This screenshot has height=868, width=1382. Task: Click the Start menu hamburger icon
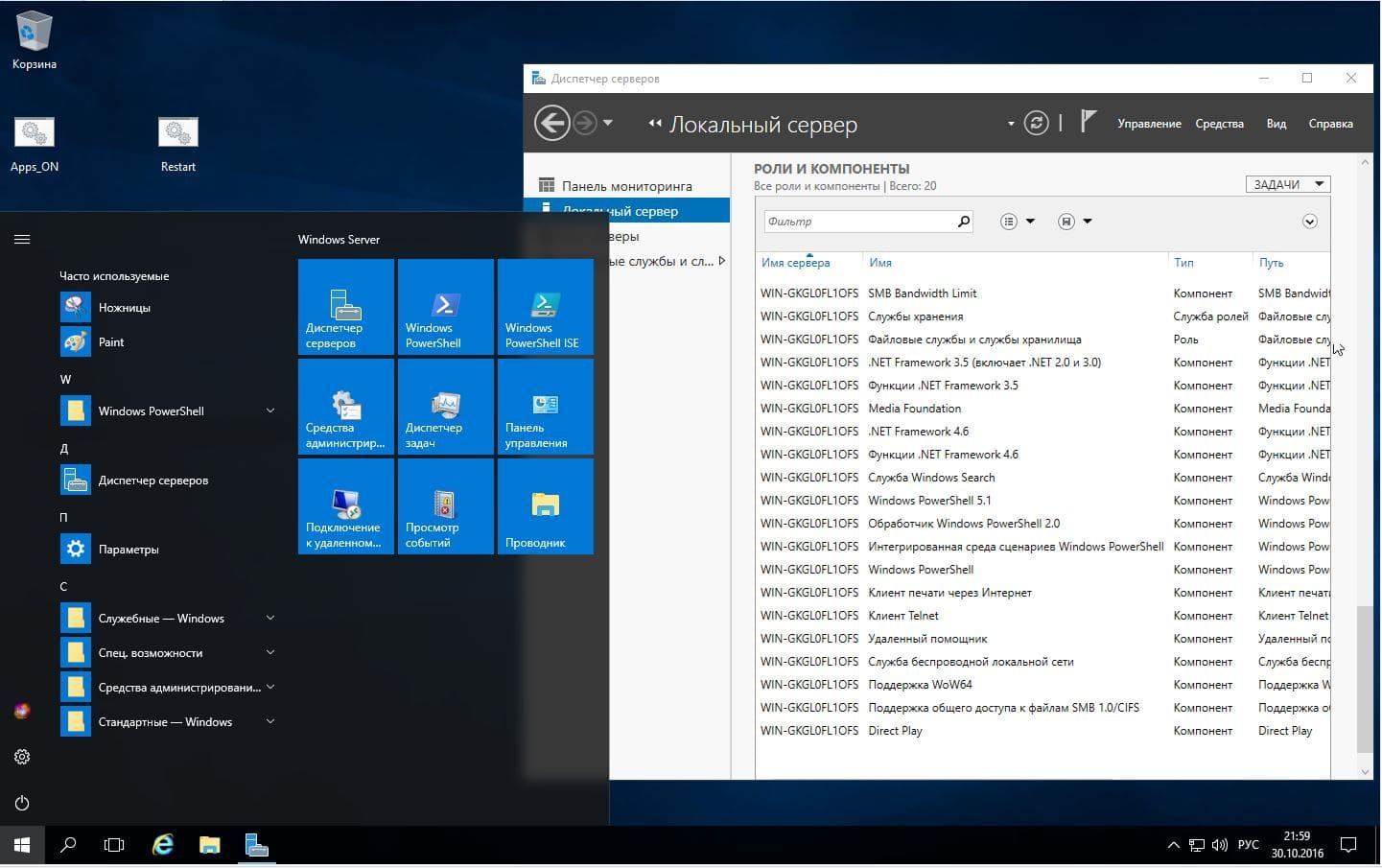22,239
